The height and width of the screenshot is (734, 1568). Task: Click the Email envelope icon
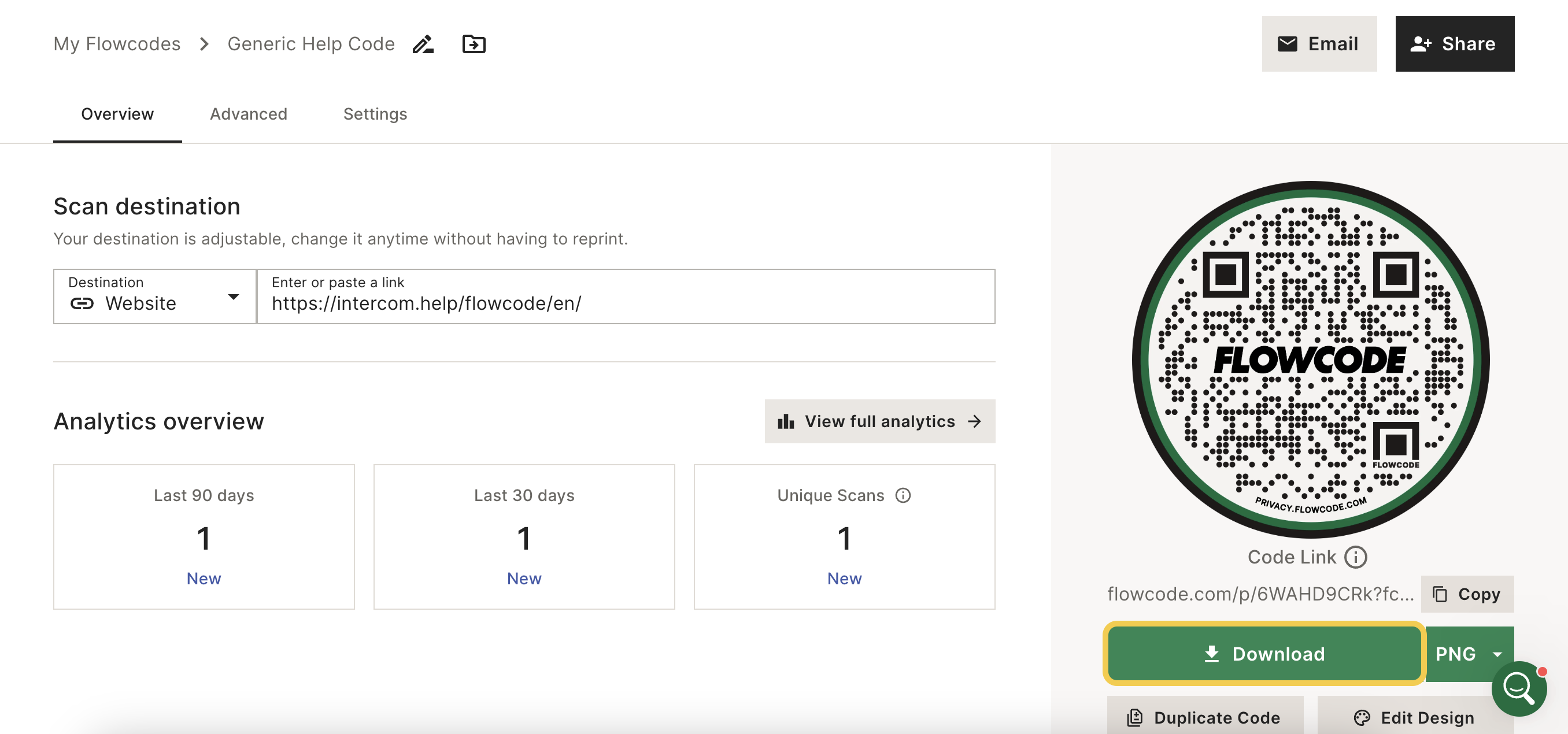click(x=1288, y=43)
